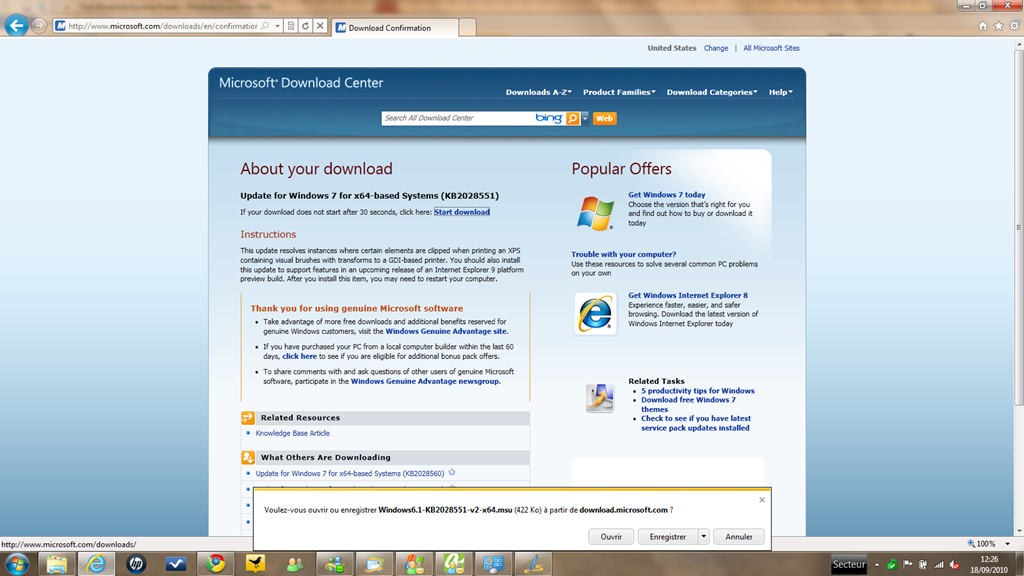Expand the Help menu
The width and height of the screenshot is (1024, 576).
tap(780, 92)
